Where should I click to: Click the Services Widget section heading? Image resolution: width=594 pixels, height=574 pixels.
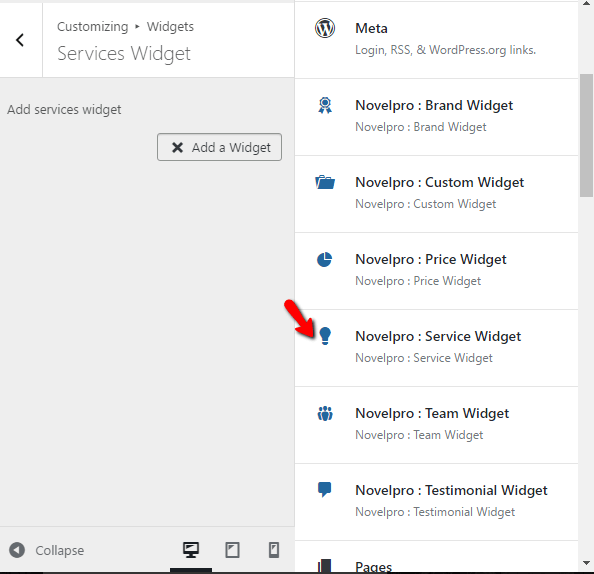click(124, 53)
